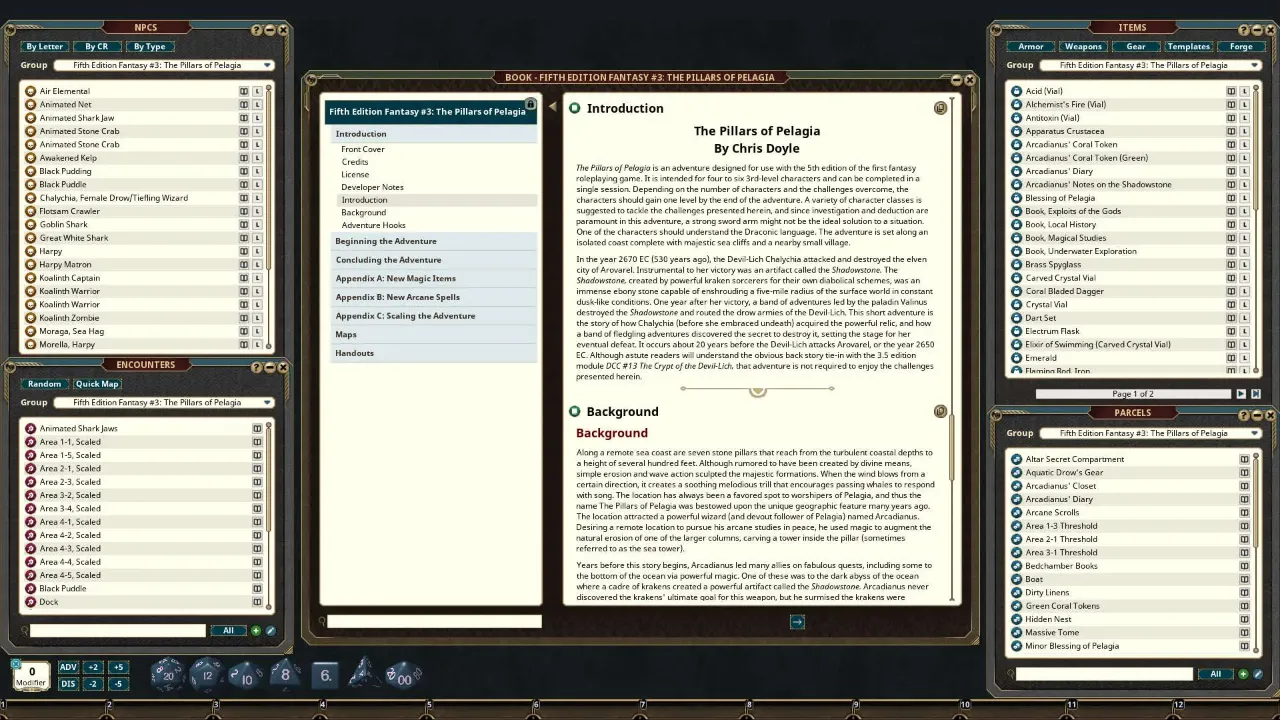Open the Altar Secret Compartment parcel icon

coord(1017,459)
